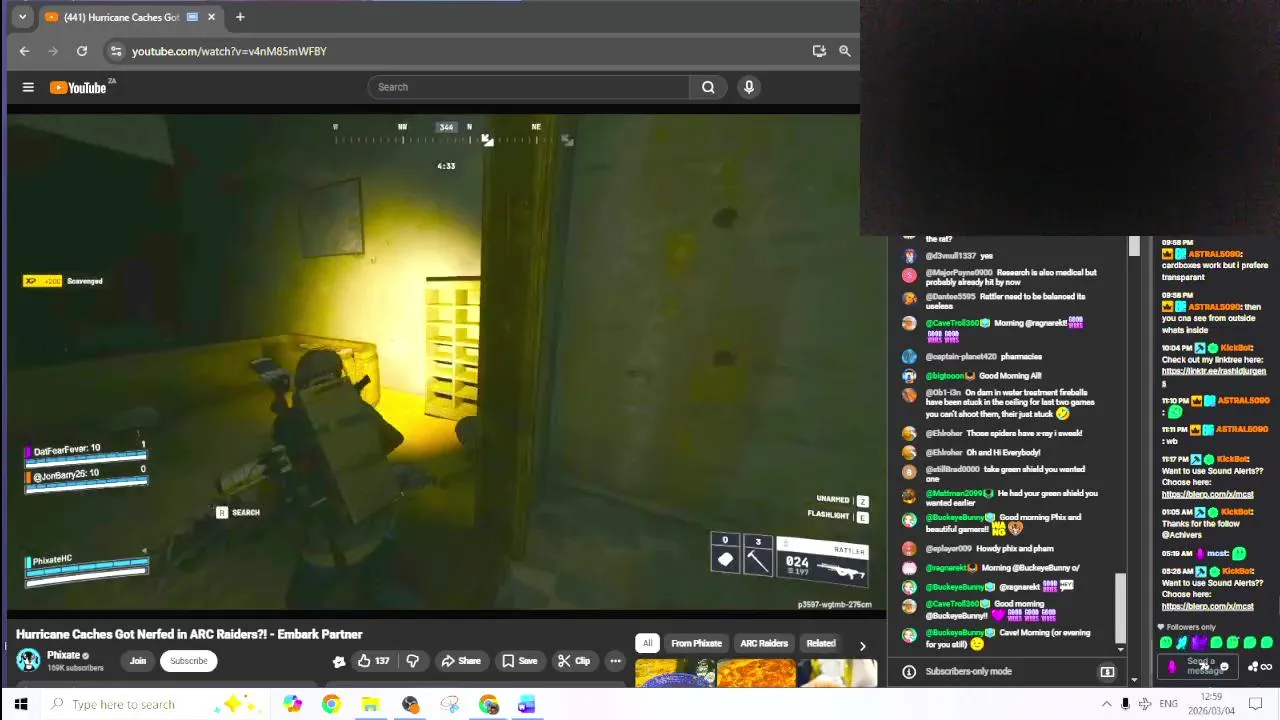Click the first green emote below Followers only
The height and width of the screenshot is (720, 1280).
click(x=1166, y=643)
